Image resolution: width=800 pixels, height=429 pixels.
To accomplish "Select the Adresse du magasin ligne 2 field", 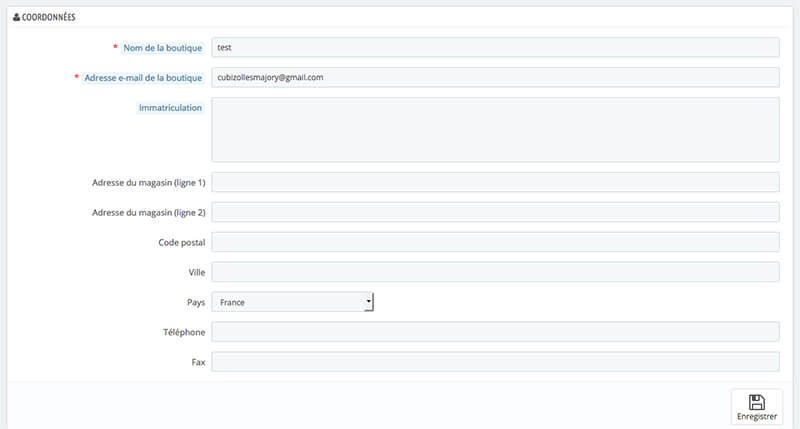I will tap(495, 212).
